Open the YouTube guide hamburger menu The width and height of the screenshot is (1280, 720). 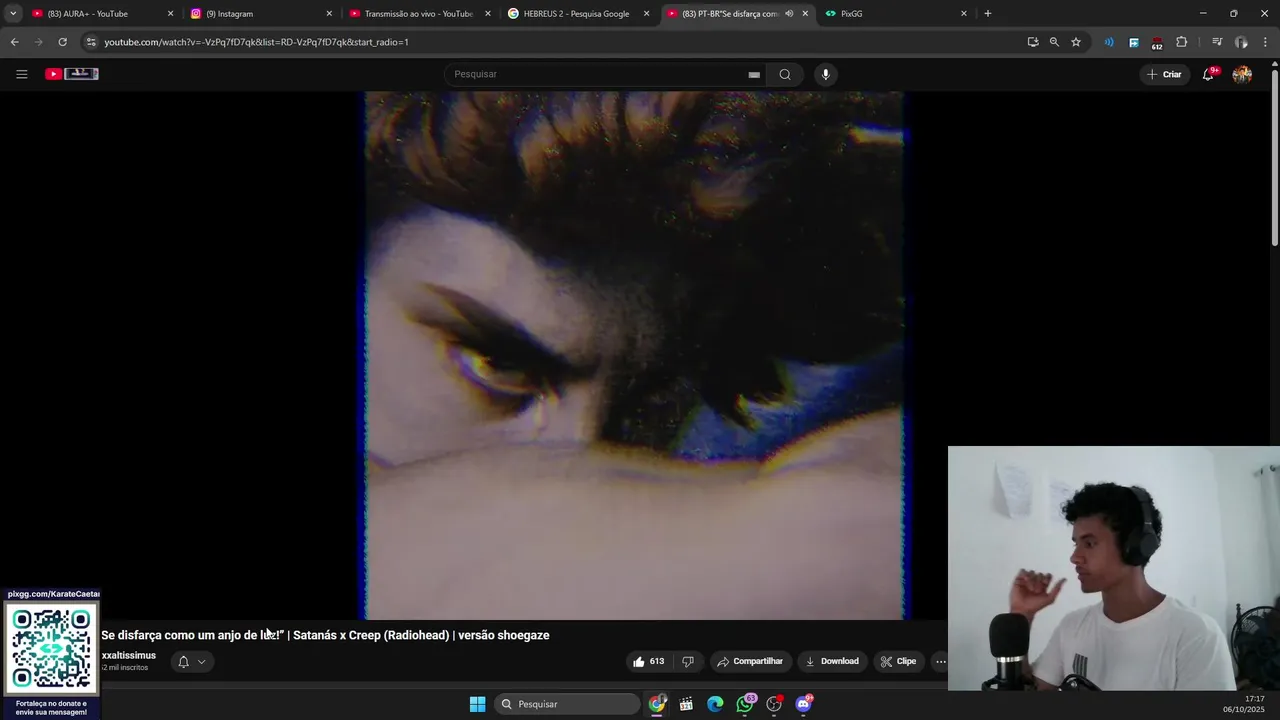pos(21,74)
